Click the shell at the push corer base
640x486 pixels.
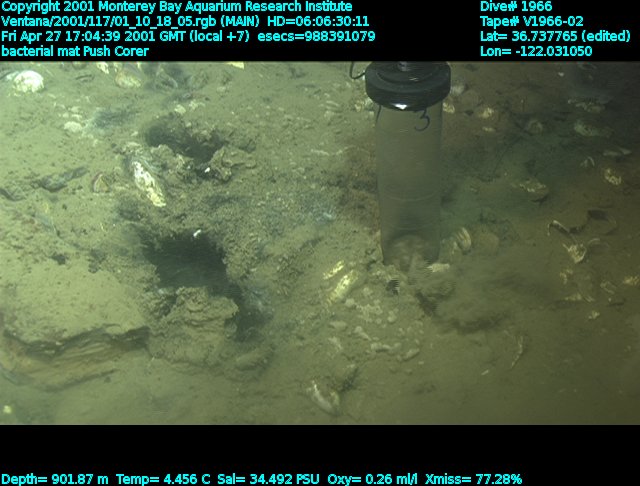point(459,240)
